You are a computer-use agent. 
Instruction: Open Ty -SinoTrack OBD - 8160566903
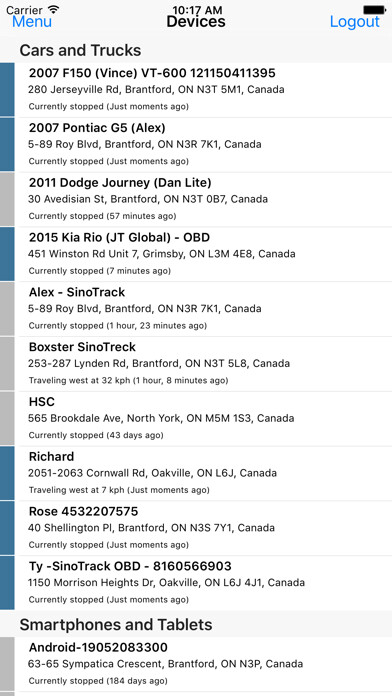click(196, 583)
